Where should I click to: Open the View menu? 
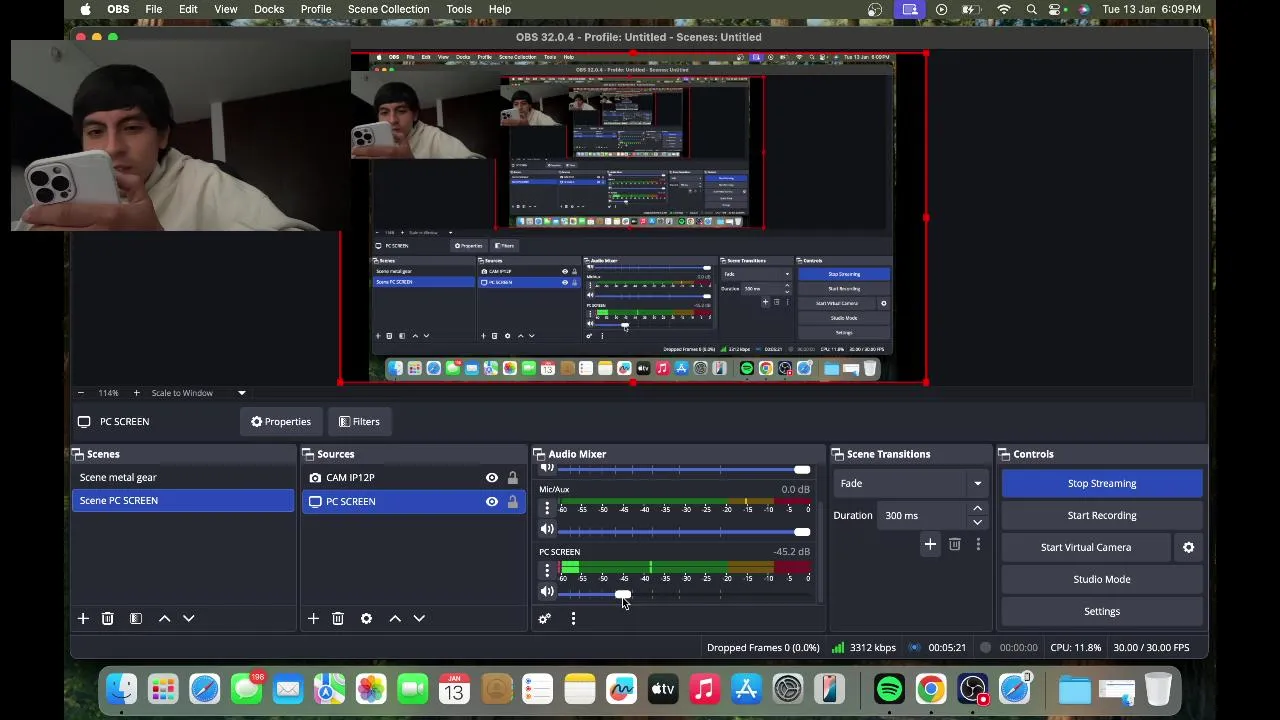226,9
